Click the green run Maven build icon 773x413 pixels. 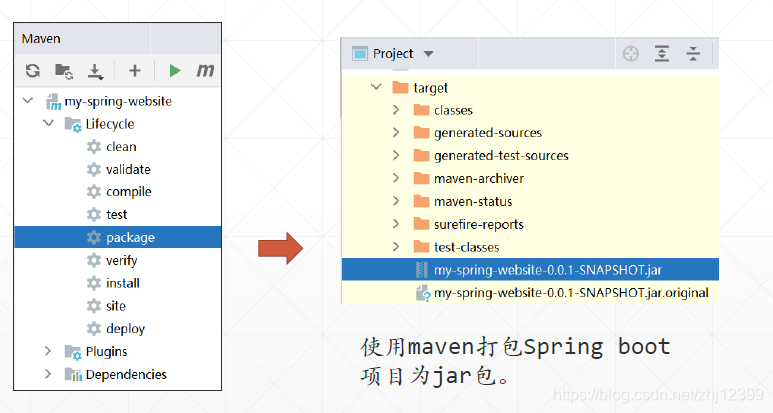(175, 70)
